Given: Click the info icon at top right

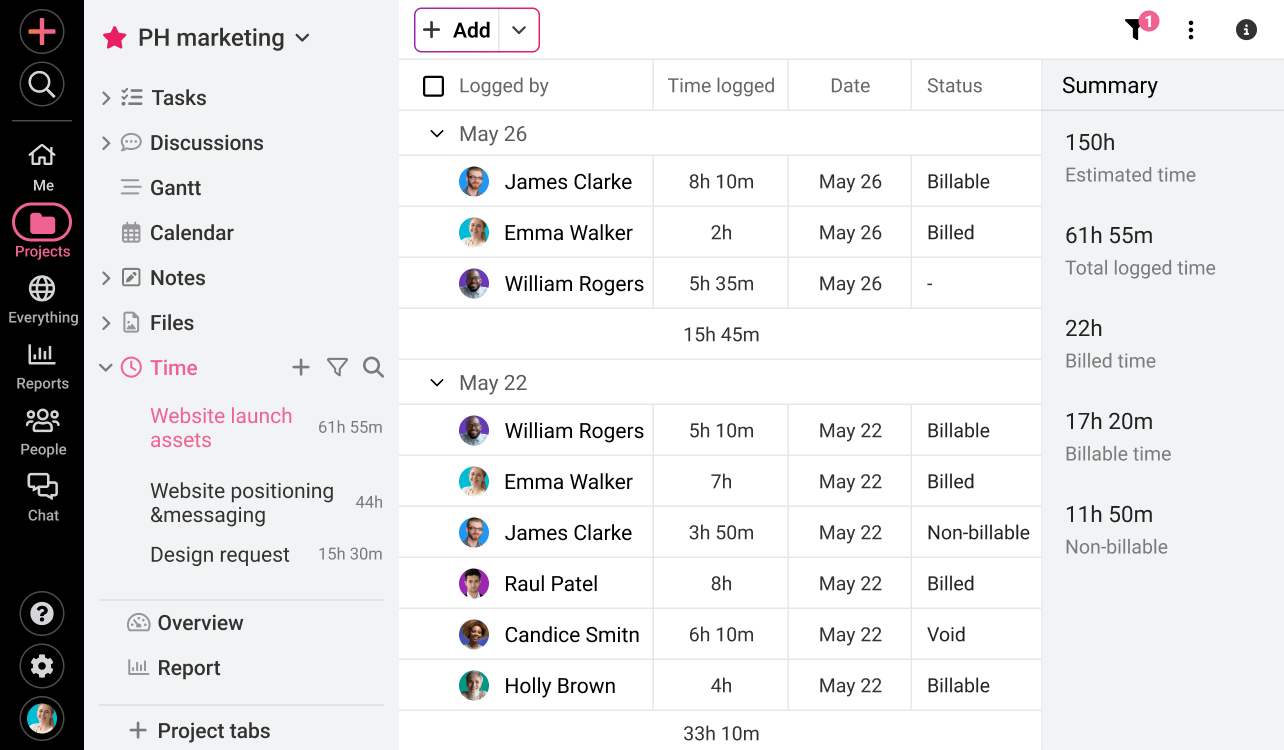Looking at the screenshot, I should coord(1245,30).
